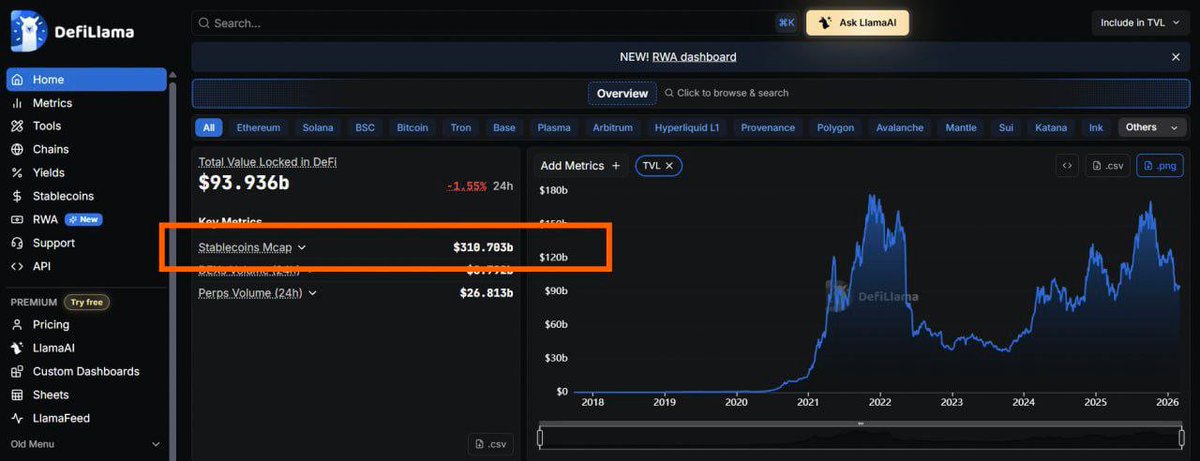The height and width of the screenshot is (461, 1200).
Task: Click the ⌘K shortcut badge in the search bar
Action: point(786,23)
